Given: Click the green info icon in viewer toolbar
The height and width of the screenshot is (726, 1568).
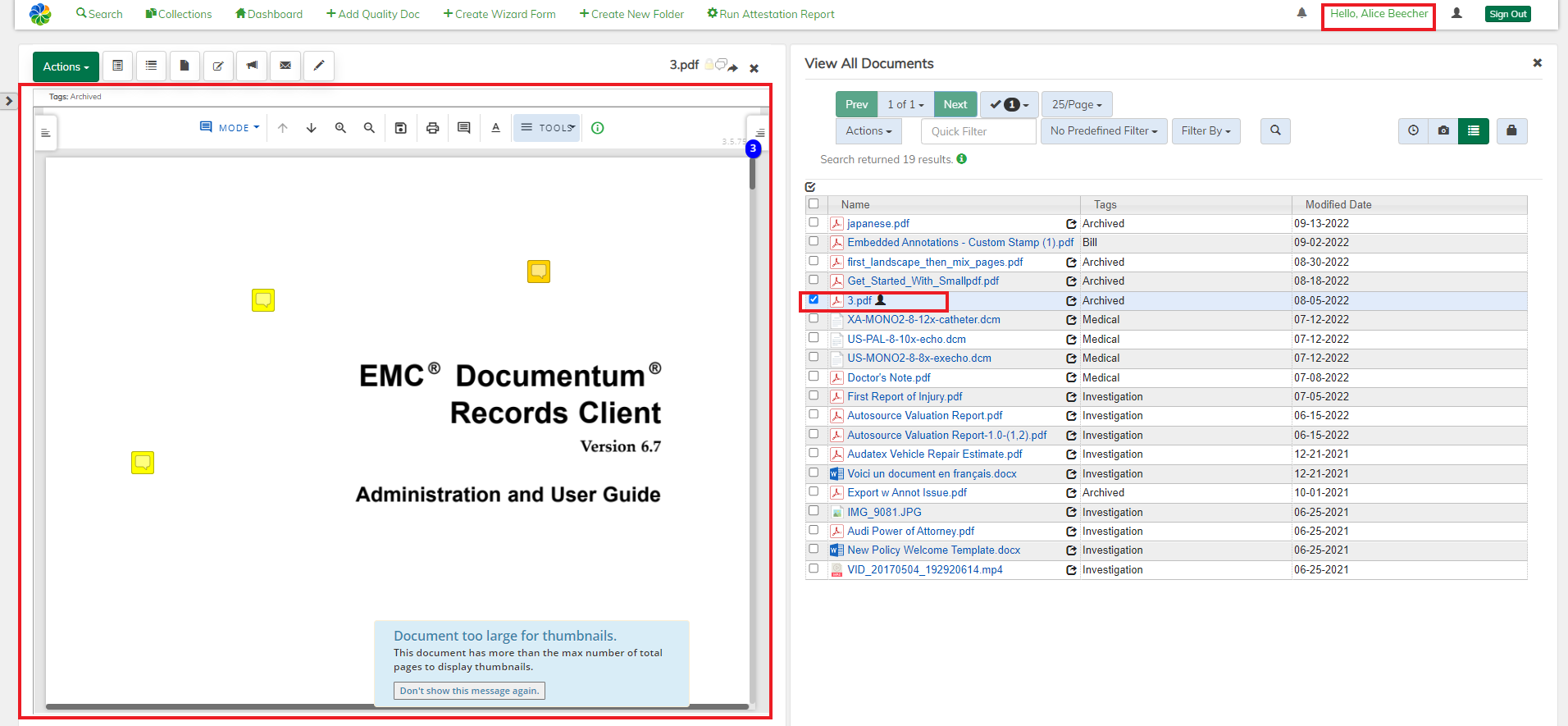Looking at the screenshot, I should (x=598, y=128).
